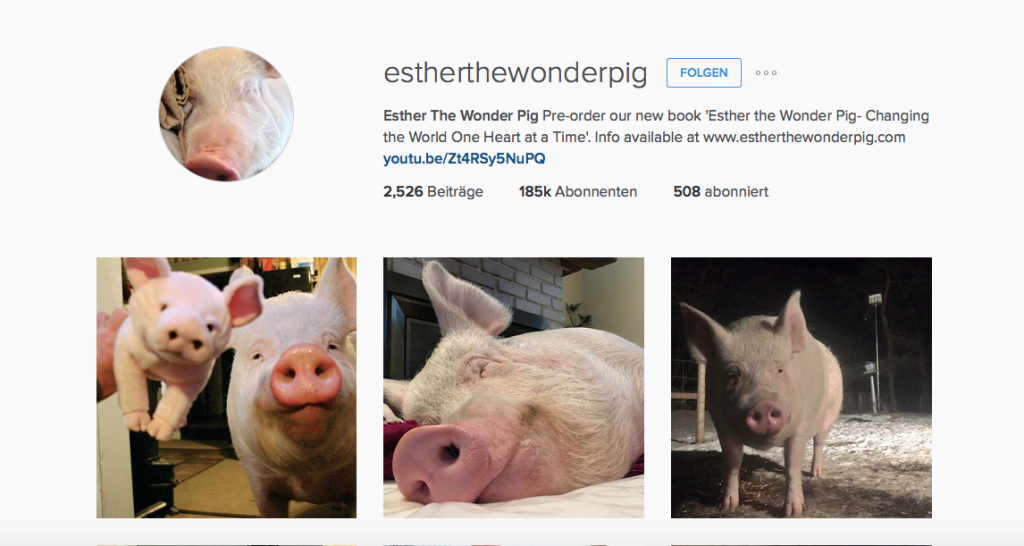This screenshot has width=1024, height=546.
Task: Click the number 185k in stats
Action: coord(535,192)
